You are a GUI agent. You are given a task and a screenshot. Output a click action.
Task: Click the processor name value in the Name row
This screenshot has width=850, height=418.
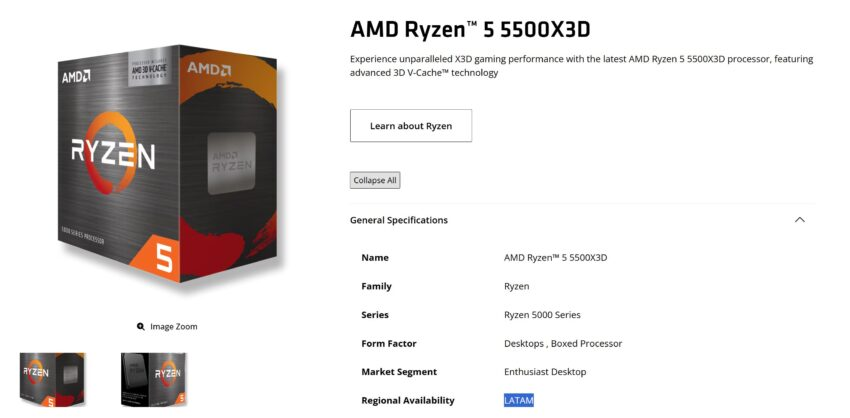[x=555, y=258]
